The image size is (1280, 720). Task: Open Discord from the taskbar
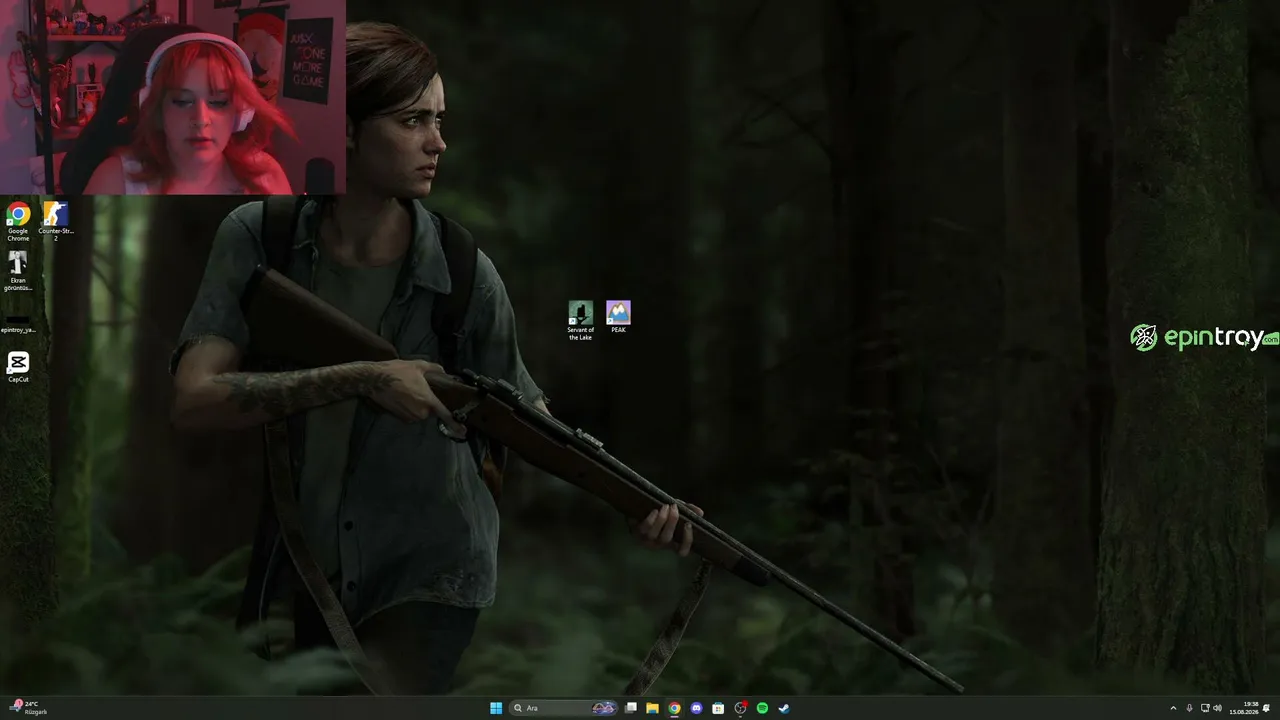click(x=697, y=708)
